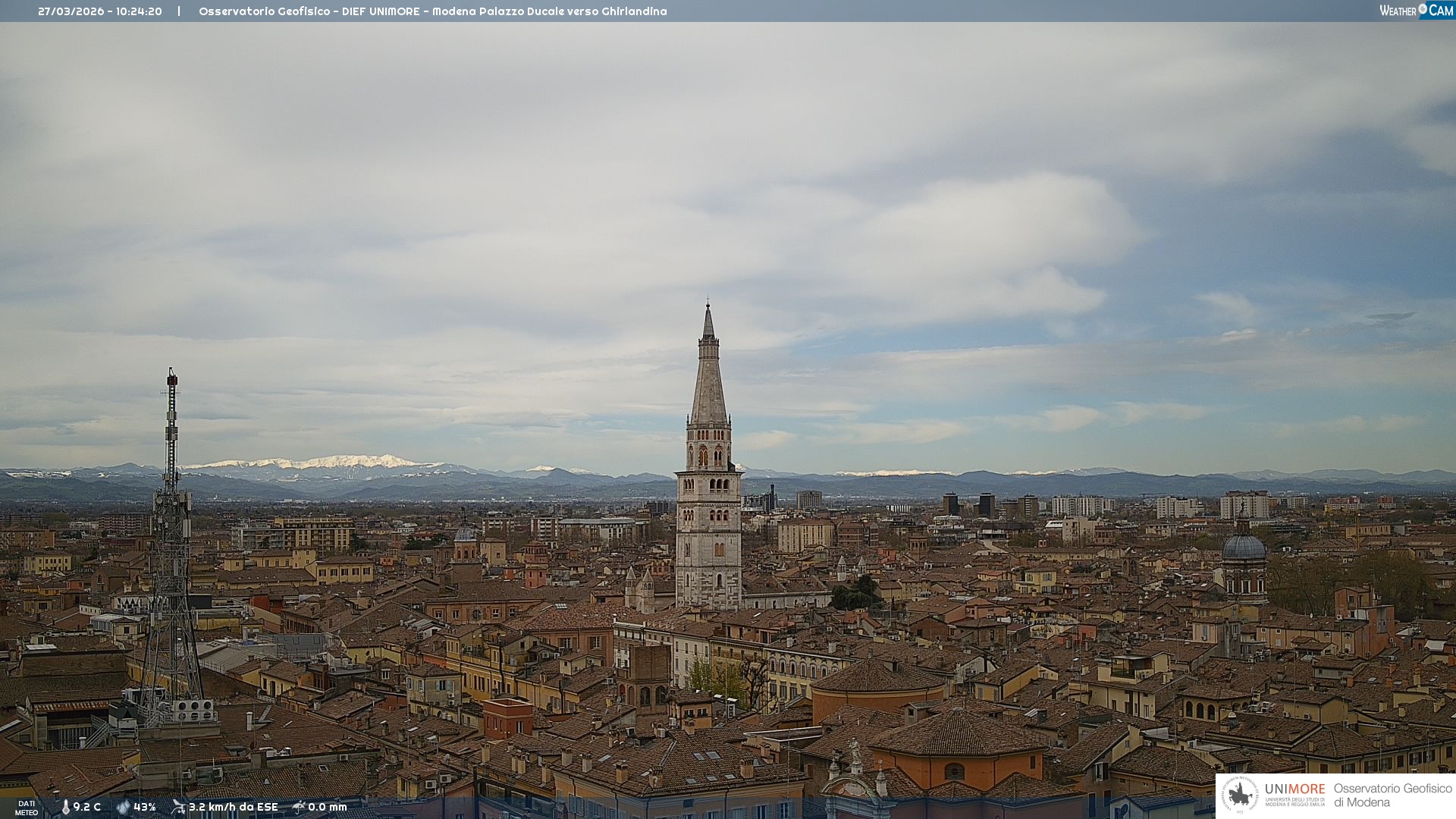Screen dimensions: 1456x819
Task: Click the 0.0 mm rainfall value
Action: [x=328, y=807]
